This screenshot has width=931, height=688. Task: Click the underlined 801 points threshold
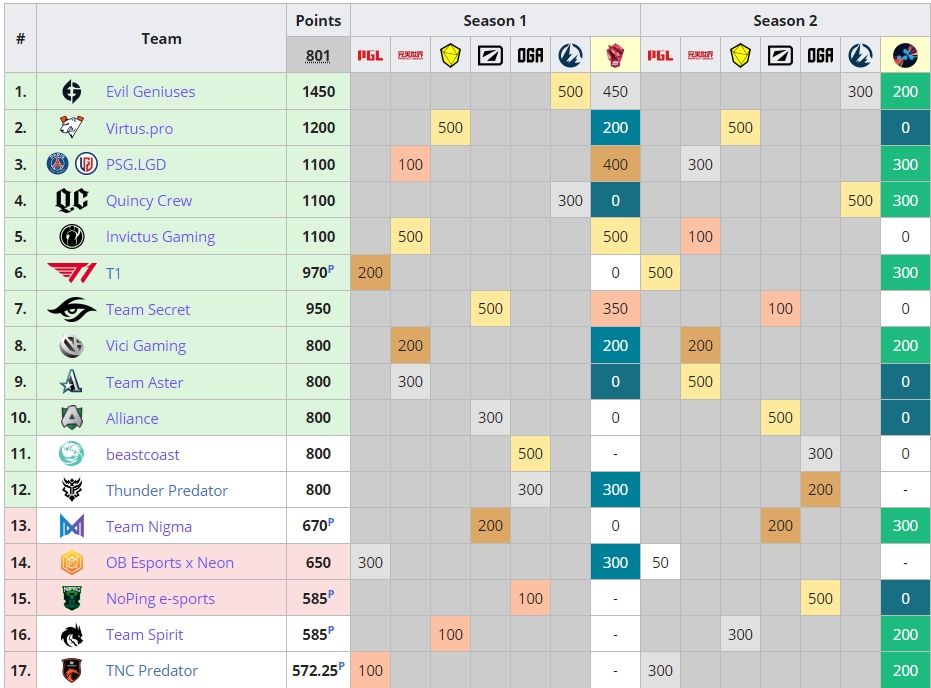[318, 56]
